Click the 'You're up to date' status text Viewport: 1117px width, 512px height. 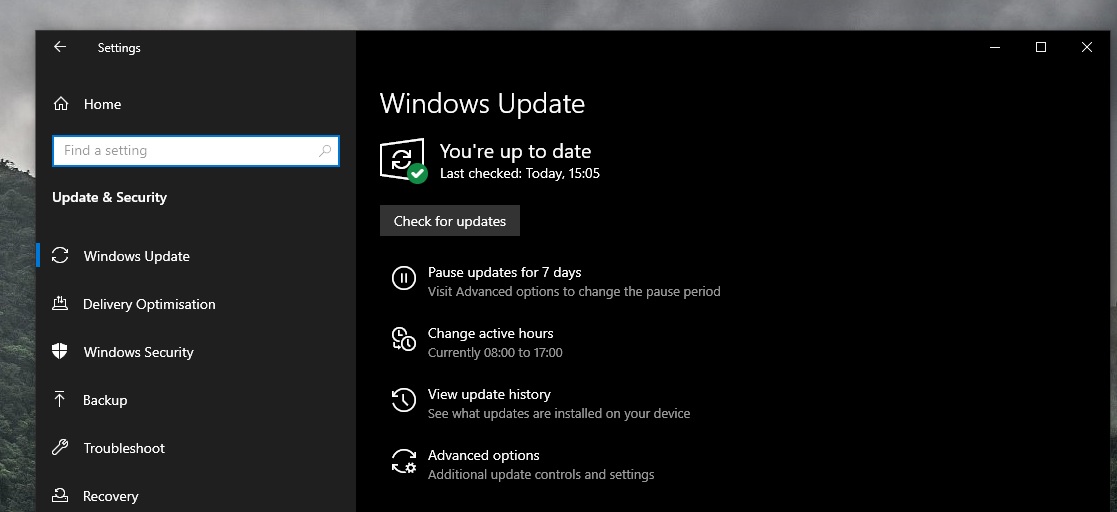(x=515, y=151)
